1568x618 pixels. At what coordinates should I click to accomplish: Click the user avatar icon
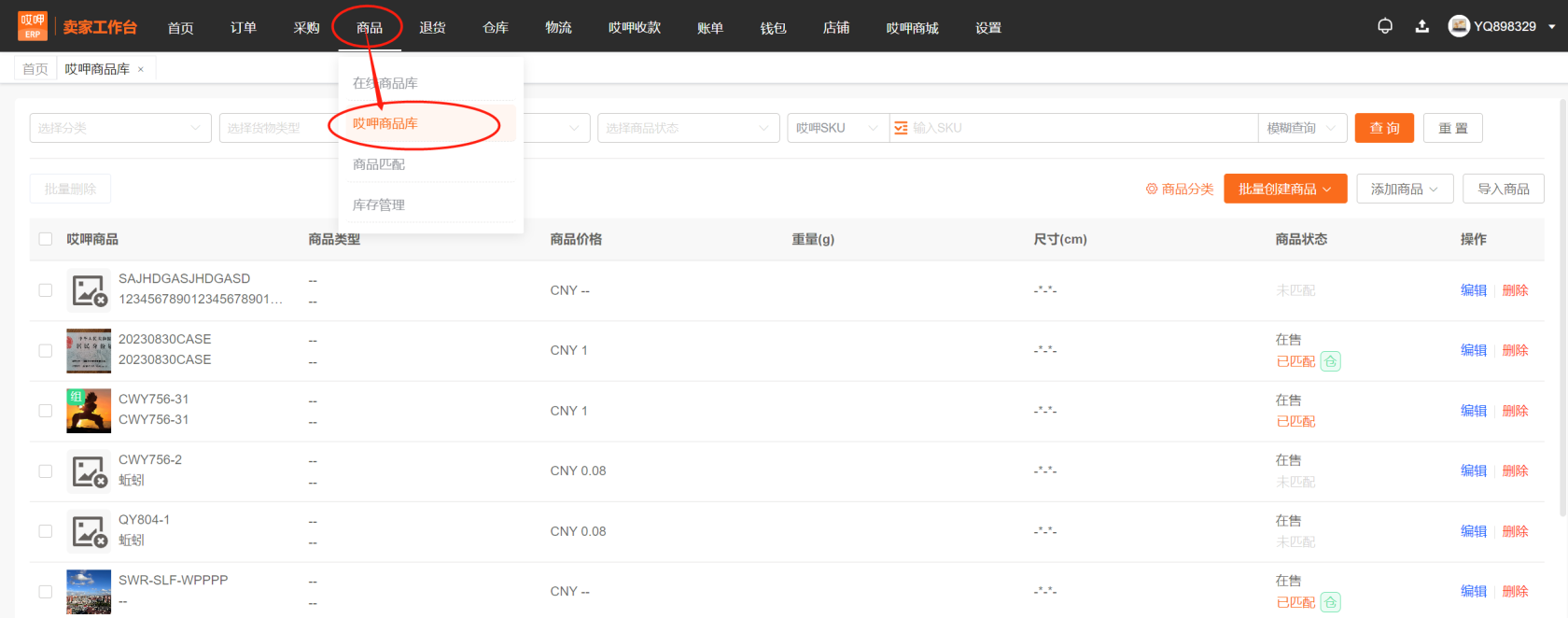[1459, 26]
